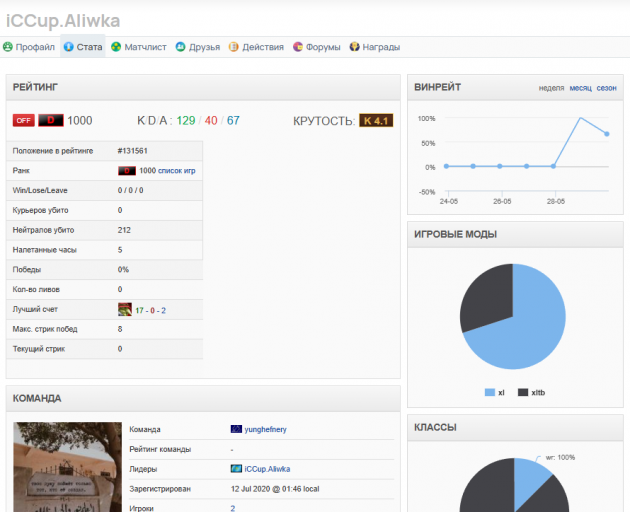Viewport: 630px width, 512px height.
Task: Click the green Профайл smiley icon
Action: [8, 47]
